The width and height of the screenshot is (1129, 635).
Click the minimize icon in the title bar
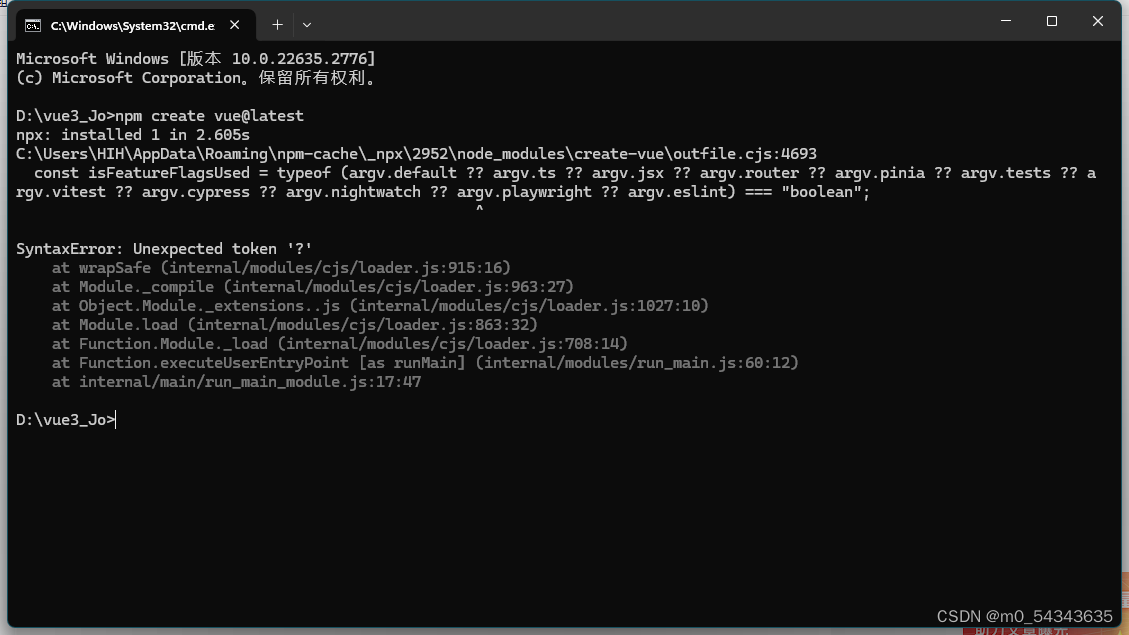tap(1005, 20)
